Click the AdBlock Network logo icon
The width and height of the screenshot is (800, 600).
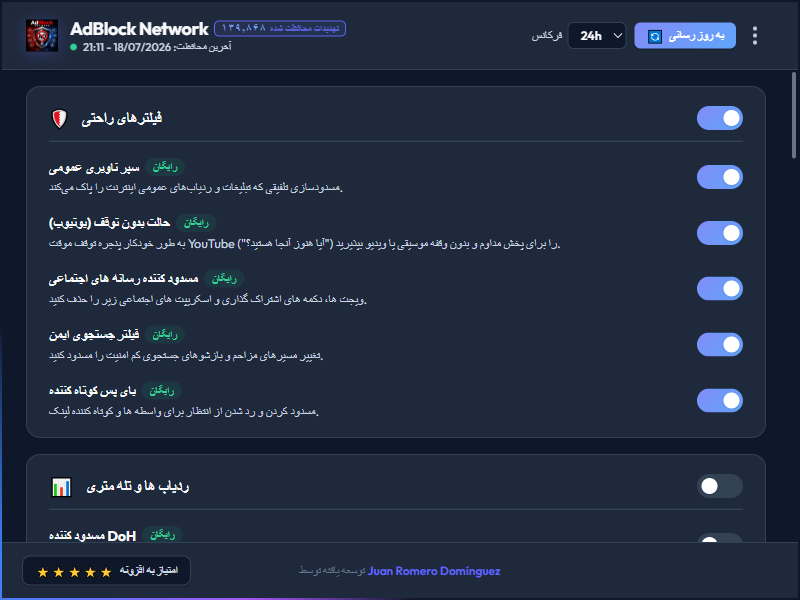42,36
